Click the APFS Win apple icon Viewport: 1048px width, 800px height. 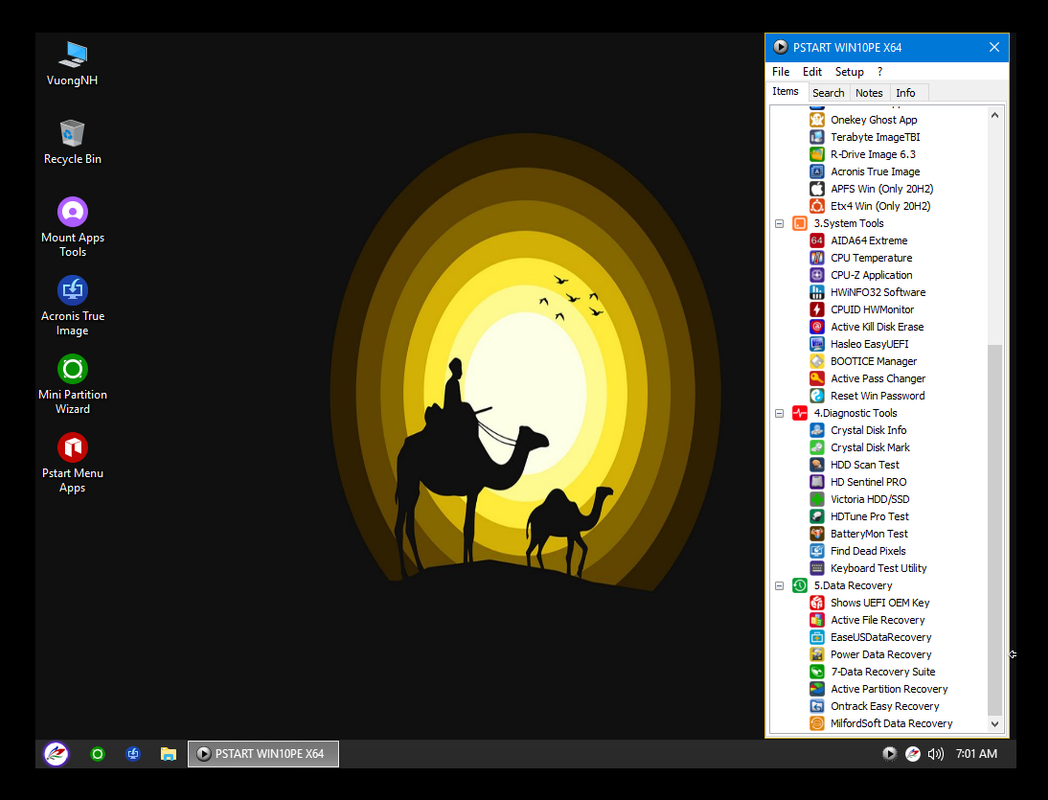(817, 188)
